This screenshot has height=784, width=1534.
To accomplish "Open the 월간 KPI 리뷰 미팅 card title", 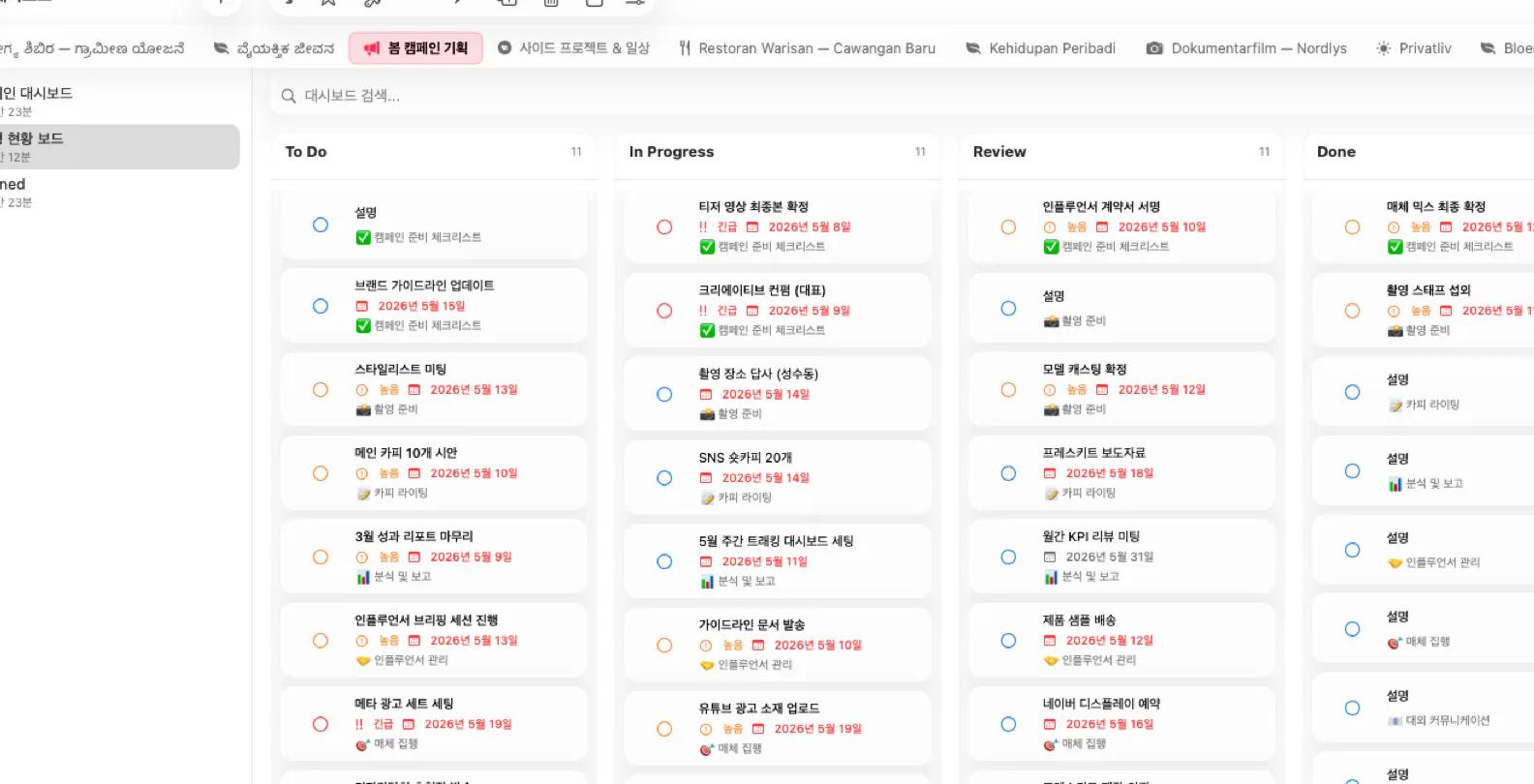I will click(x=1091, y=536).
